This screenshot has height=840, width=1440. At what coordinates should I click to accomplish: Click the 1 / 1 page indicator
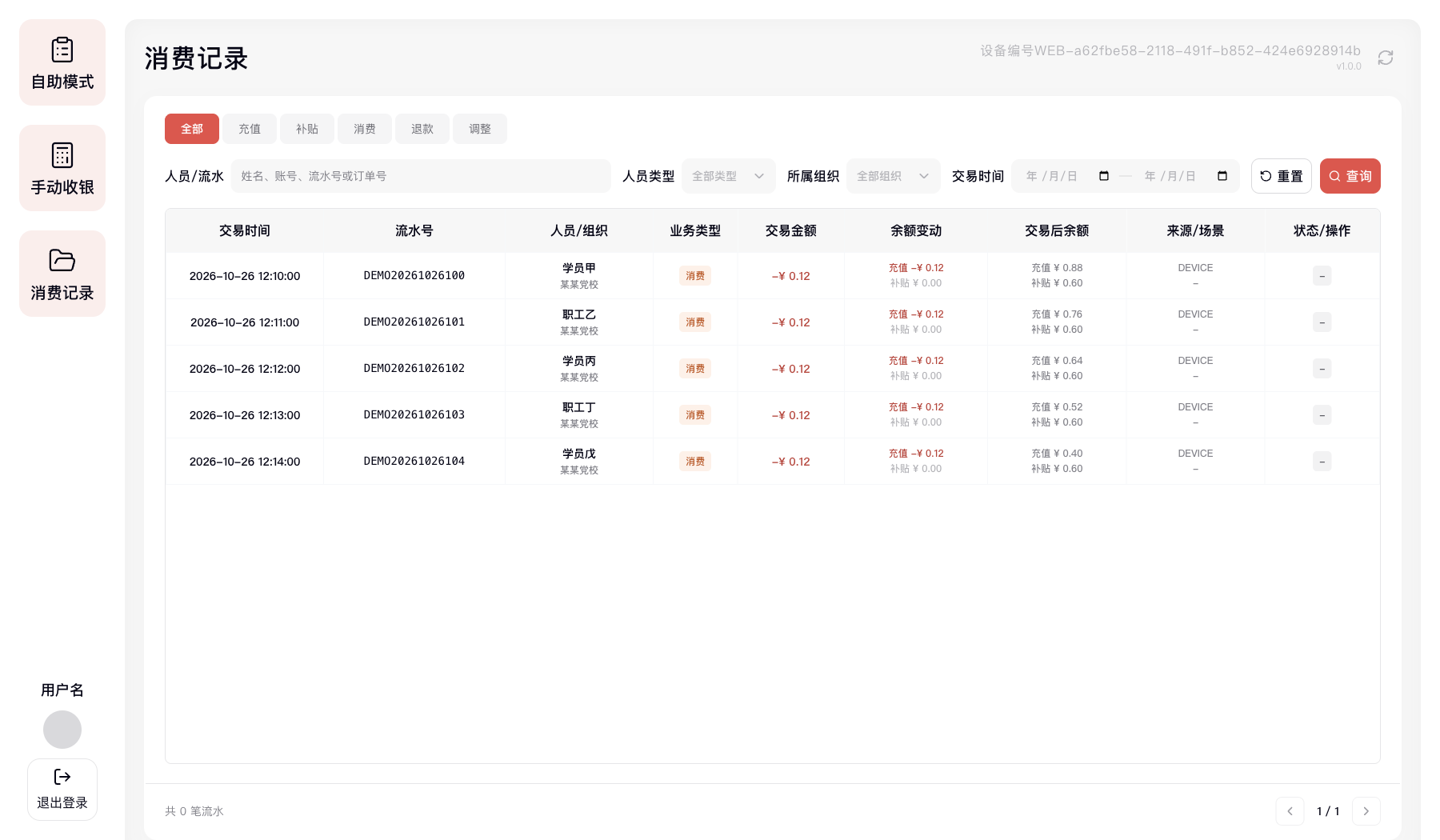pos(1328,811)
